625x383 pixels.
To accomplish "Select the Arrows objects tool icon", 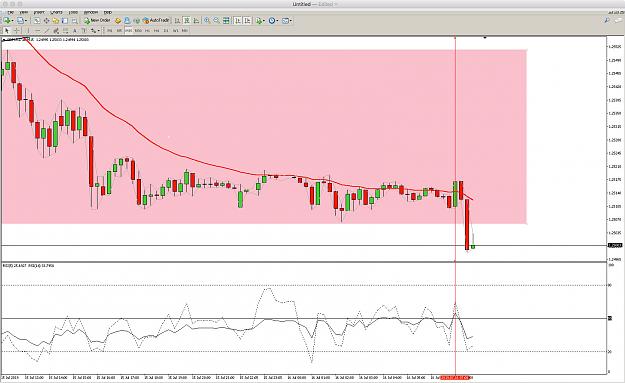I will click(94, 30).
